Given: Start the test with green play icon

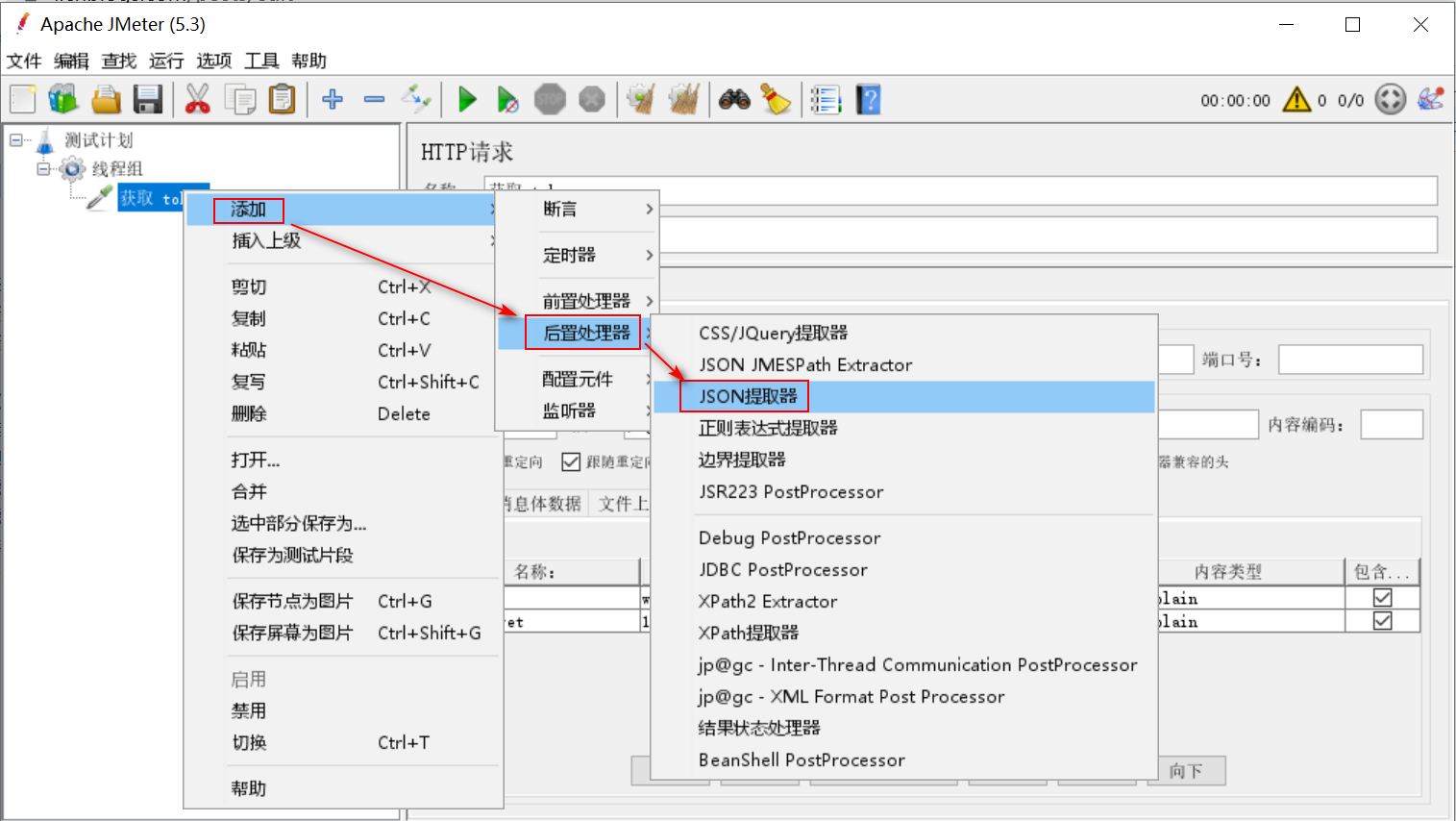Looking at the screenshot, I should (x=467, y=99).
